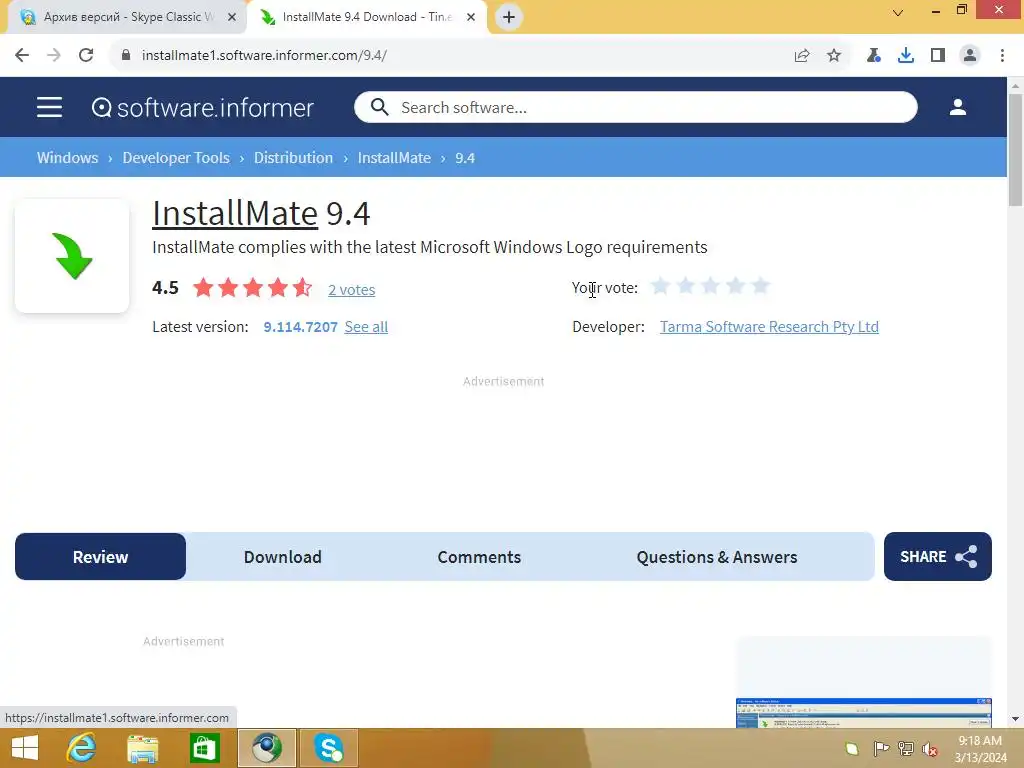This screenshot has width=1024, height=768.
Task: Open the Chrome profile avatar
Action: (x=970, y=56)
